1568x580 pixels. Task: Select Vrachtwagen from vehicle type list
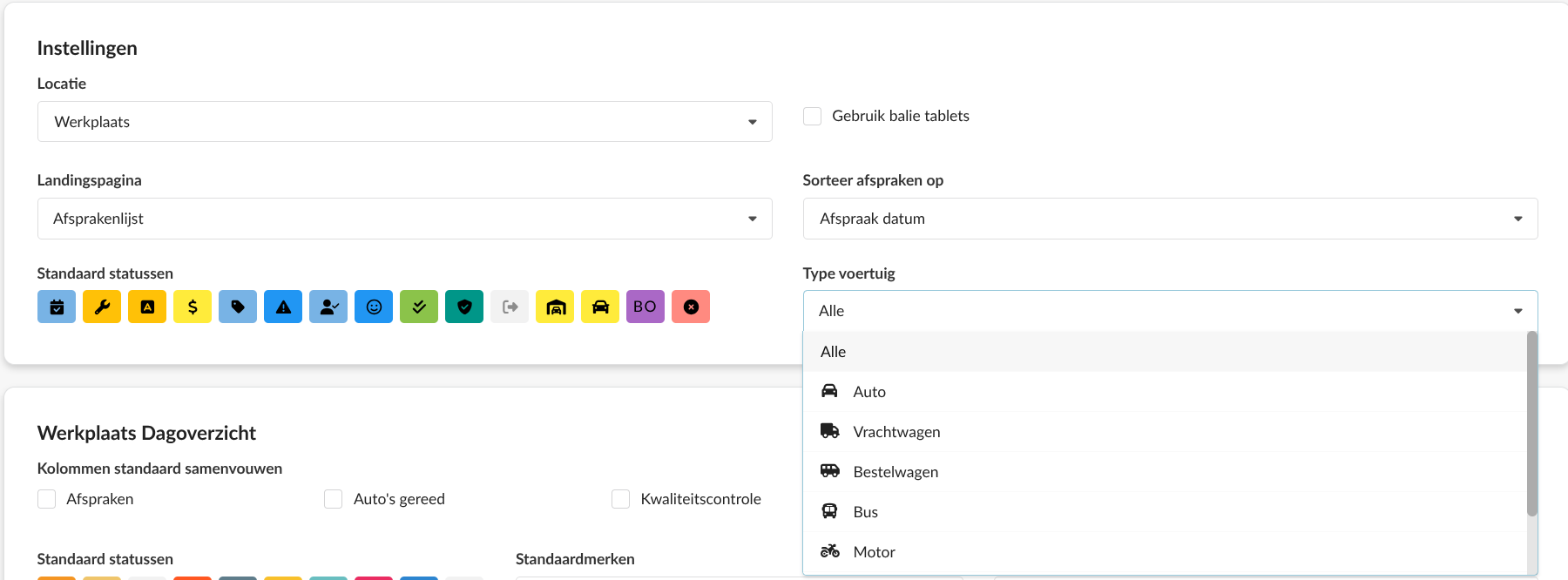(896, 432)
